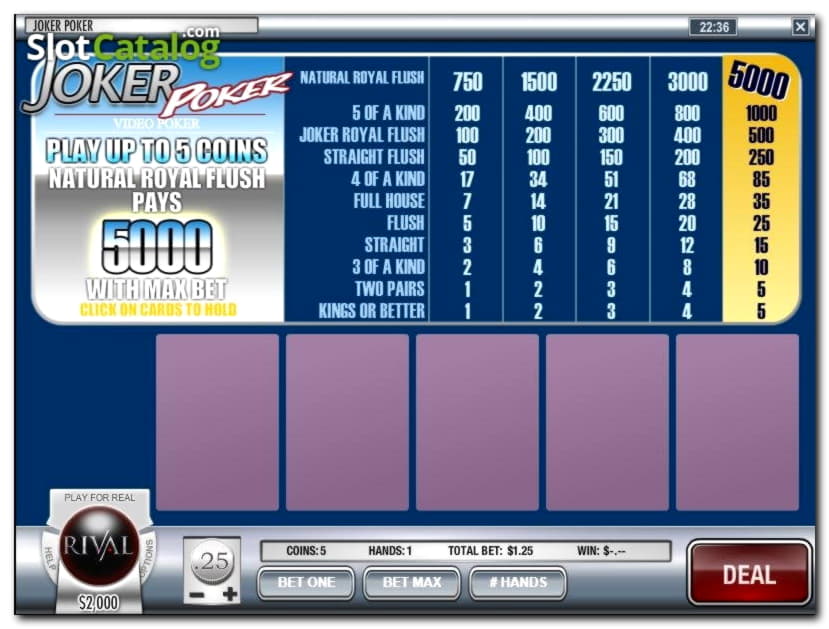Viewport: 829px width, 629px height.
Task: Click the BET ONE button
Action: (x=306, y=582)
